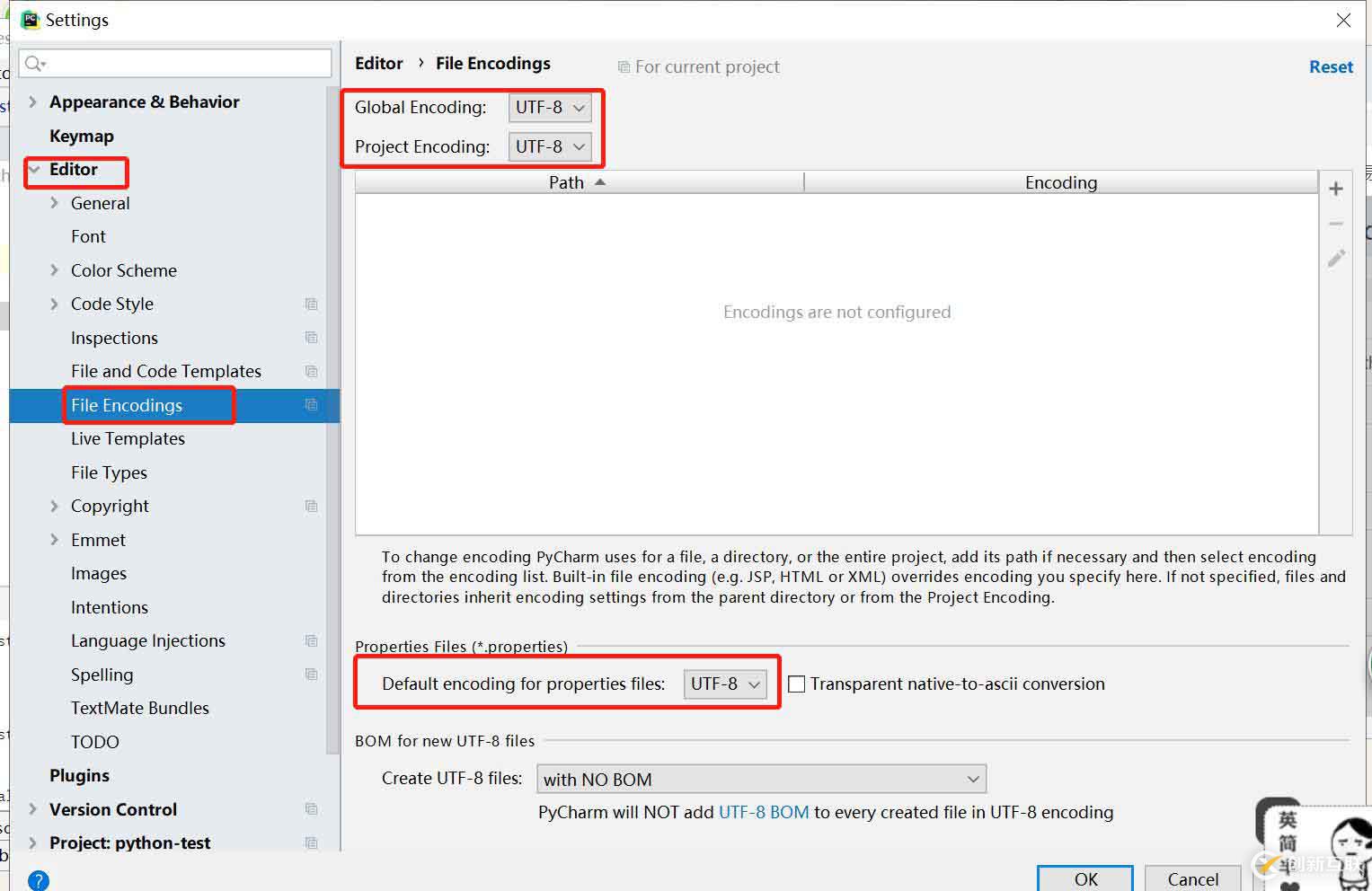Open Live Templates settings

[128, 438]
